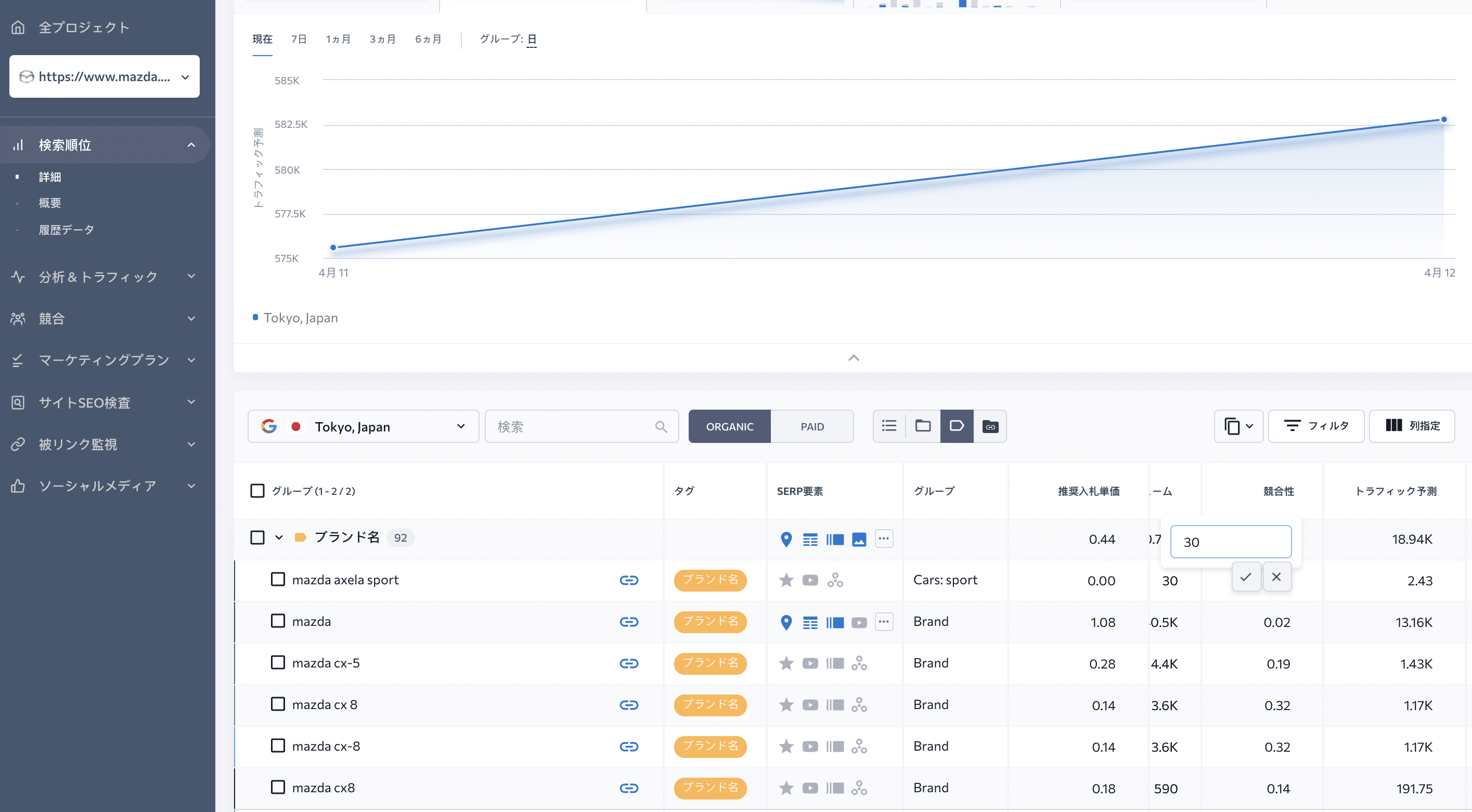Select the 6ヵ月 period tab
Screen dimensions: 1472x812
tap(428, 39)
